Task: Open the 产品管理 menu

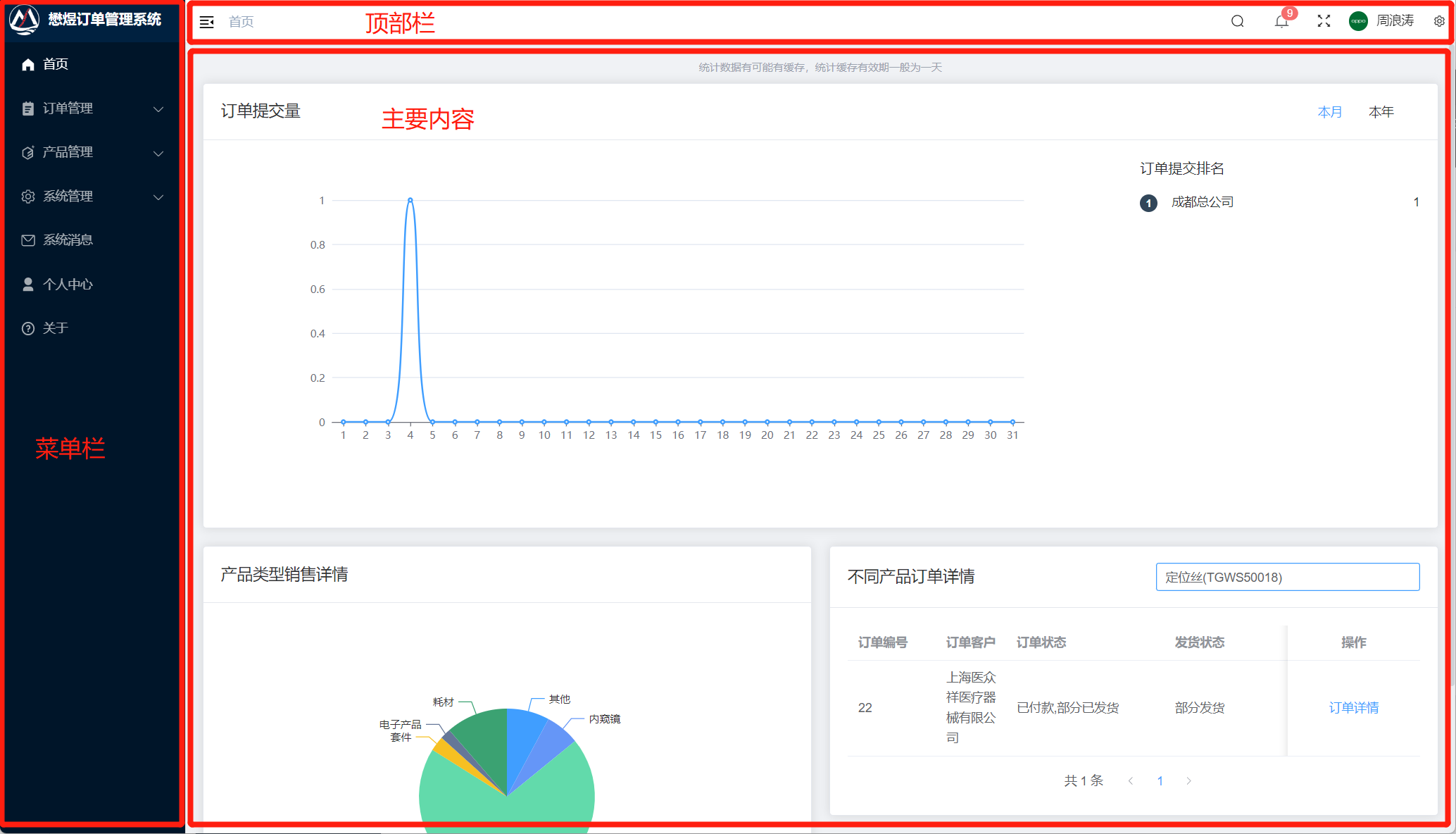Action: click(x=92, y=152)
